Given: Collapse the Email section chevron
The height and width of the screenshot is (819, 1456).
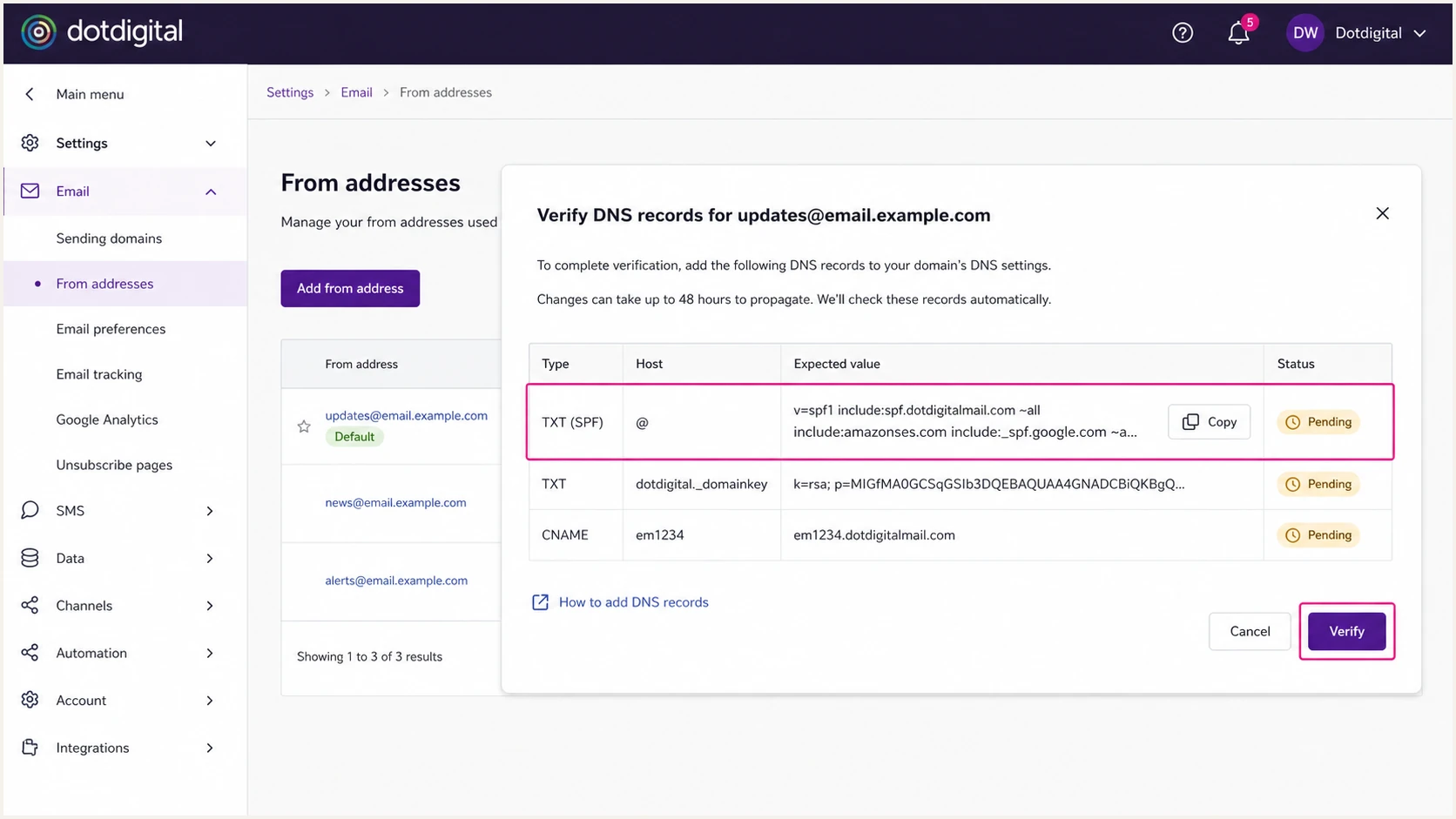Looking at the screenshot, I should [211, 191].
